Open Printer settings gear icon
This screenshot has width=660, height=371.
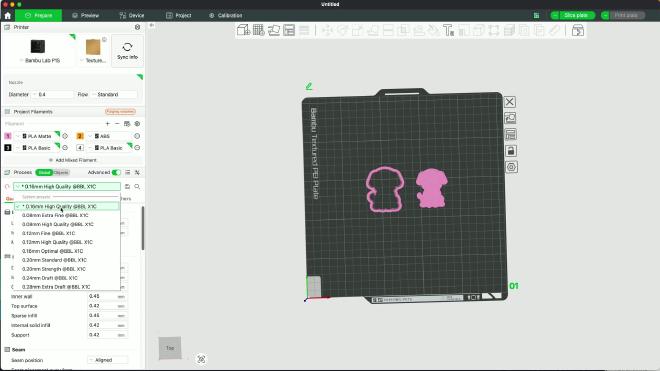click(x=137, y=27)
